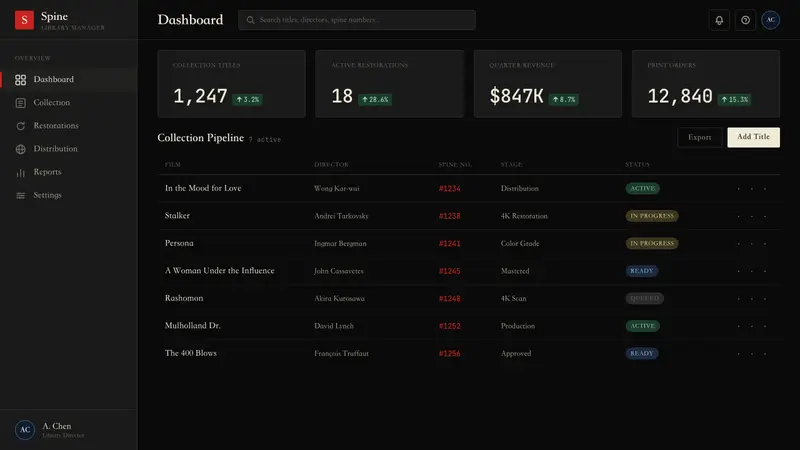Open Distribution page label
The height and width of the screenshot is (450, 800).
tap(56, 148)
